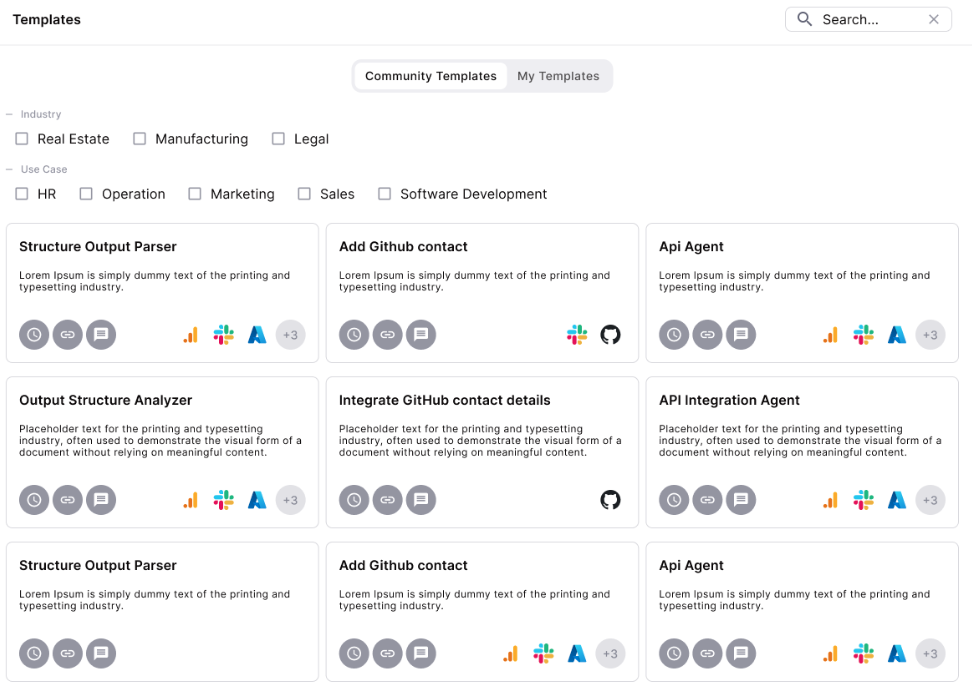Select the link icon on Add Github contact card
This screenshot has height=684, width=972.
tap(388, 335)
